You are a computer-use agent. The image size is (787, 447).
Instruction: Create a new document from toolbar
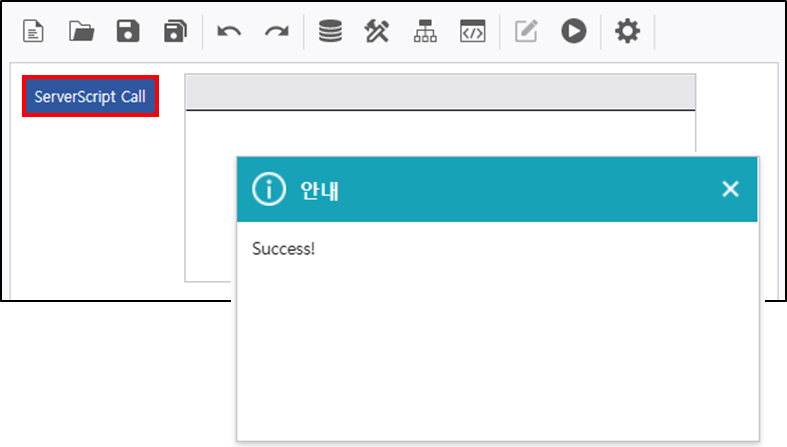click(x=33, y=31)
